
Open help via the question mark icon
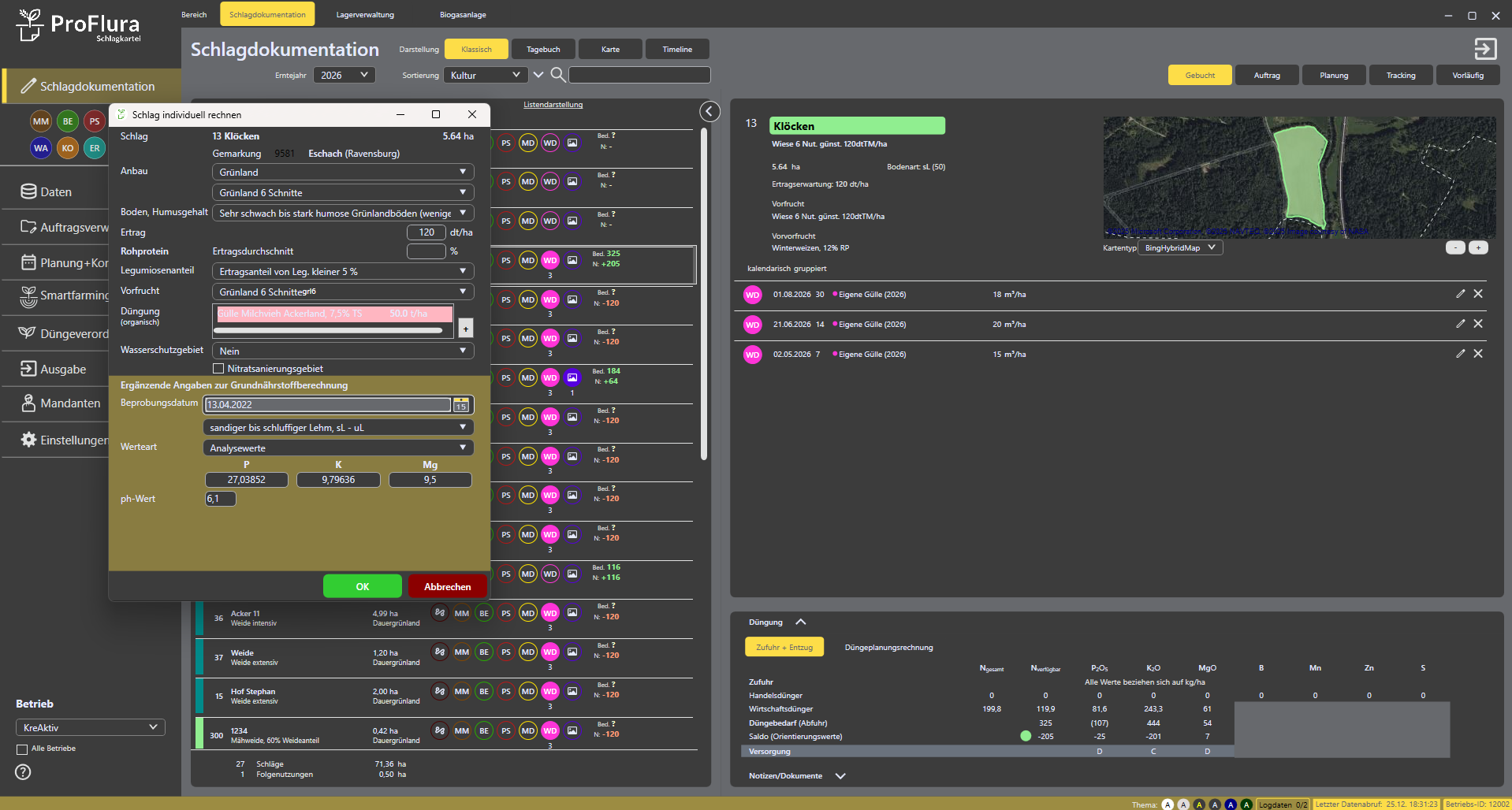(24, 772)
